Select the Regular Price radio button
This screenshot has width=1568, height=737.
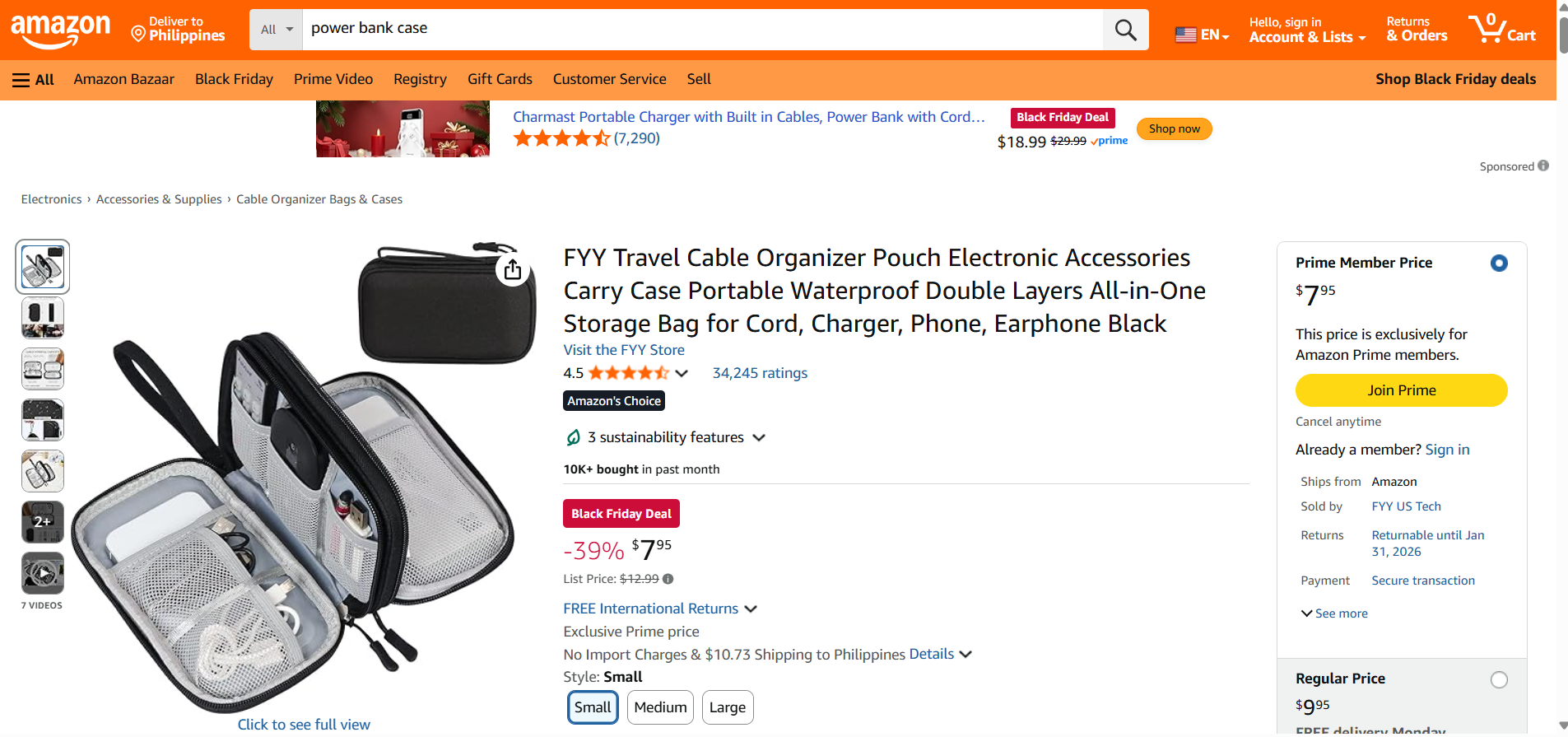click(x=1499, y=680)
